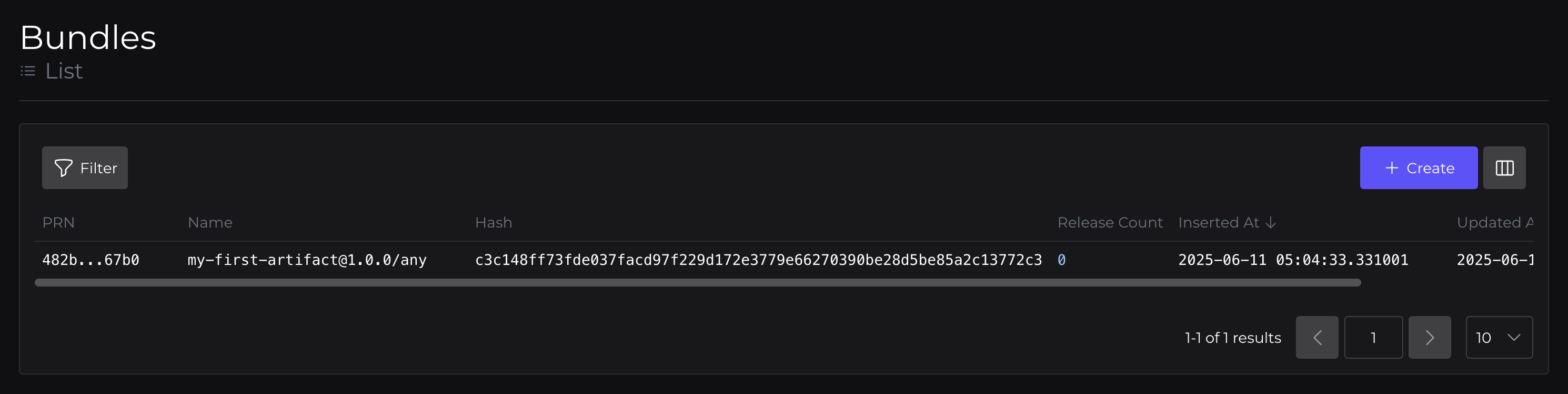Open the page size dropdown

click(1499, 337)
